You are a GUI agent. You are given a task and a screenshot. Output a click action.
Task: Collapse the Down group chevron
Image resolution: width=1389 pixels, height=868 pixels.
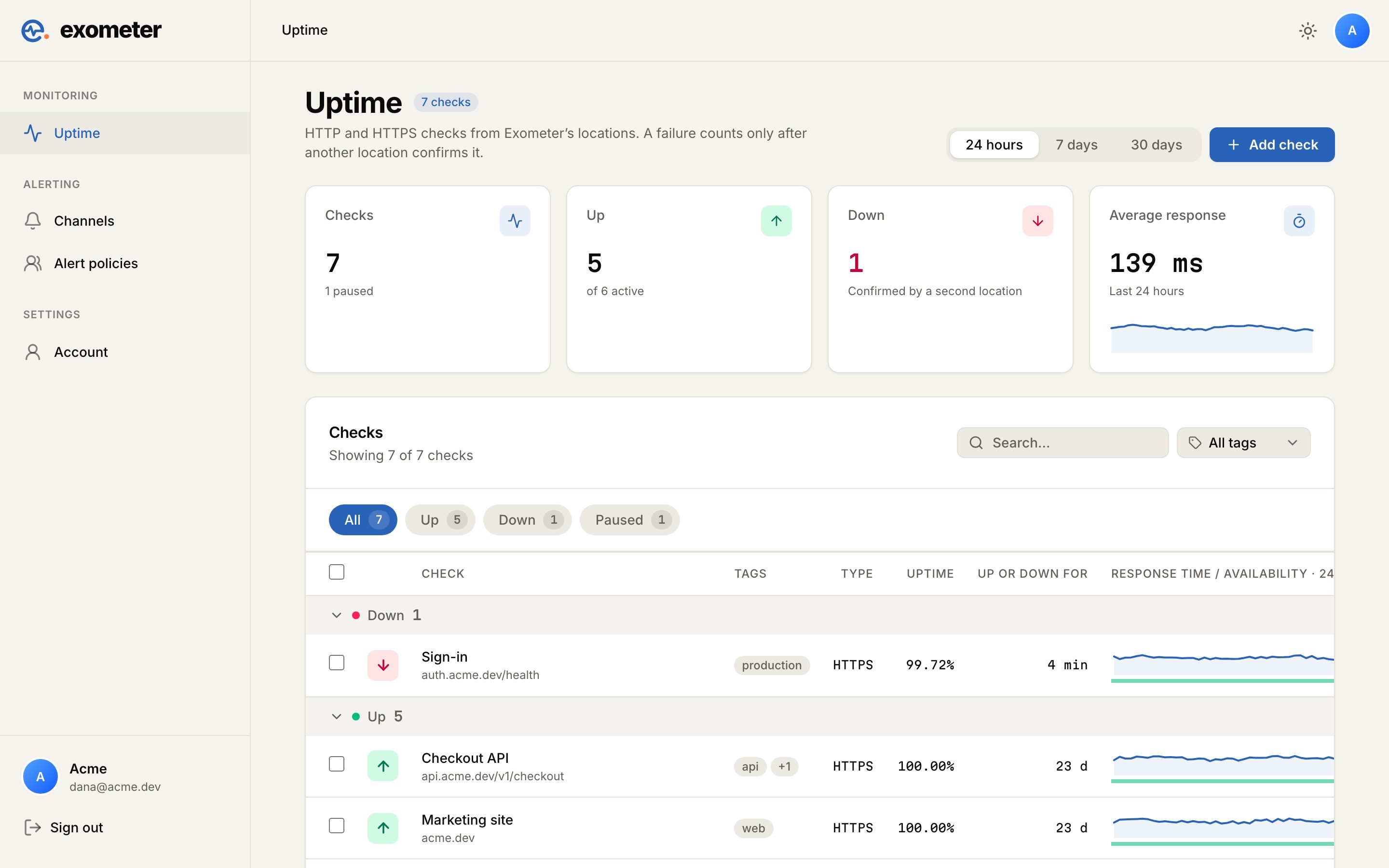point(336,615)
